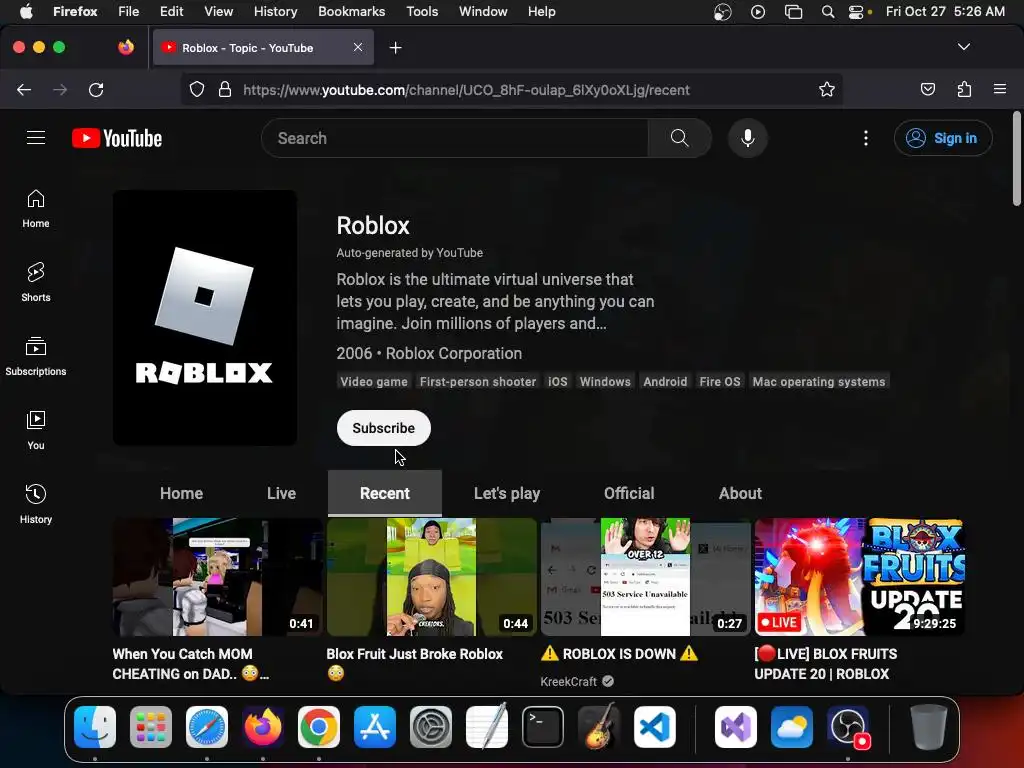The height and width of the screenshot is (768, 1024).
Task: Open Launchpad from the Dock
Action: [x=151, y=727]
